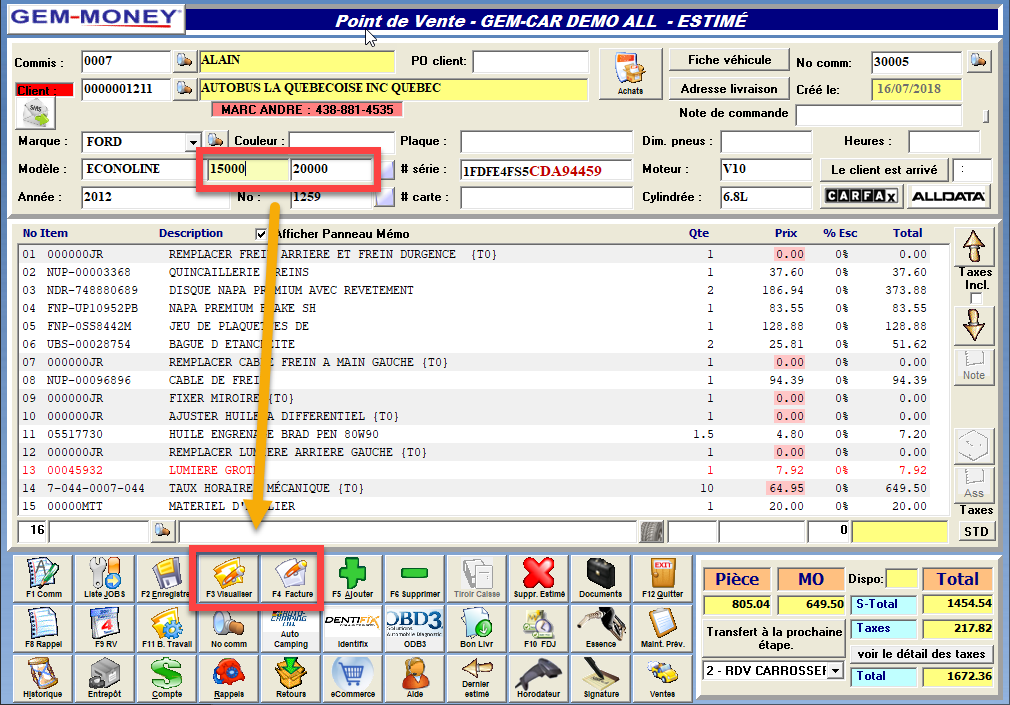Open Adresse livraison
The height and width of the screenshot is (705, 1010).
[x=729, y=88]
